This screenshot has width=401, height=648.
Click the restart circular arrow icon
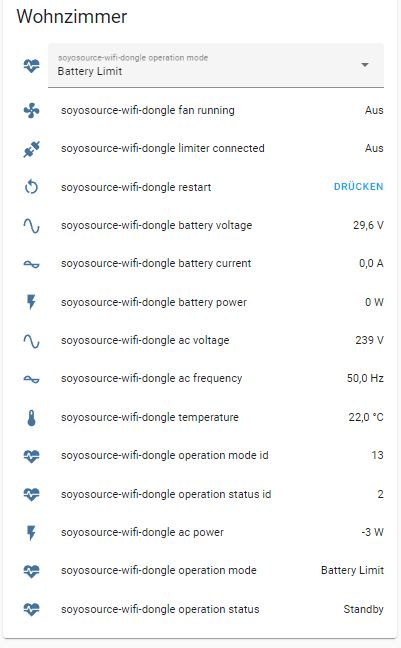[31, 187]
